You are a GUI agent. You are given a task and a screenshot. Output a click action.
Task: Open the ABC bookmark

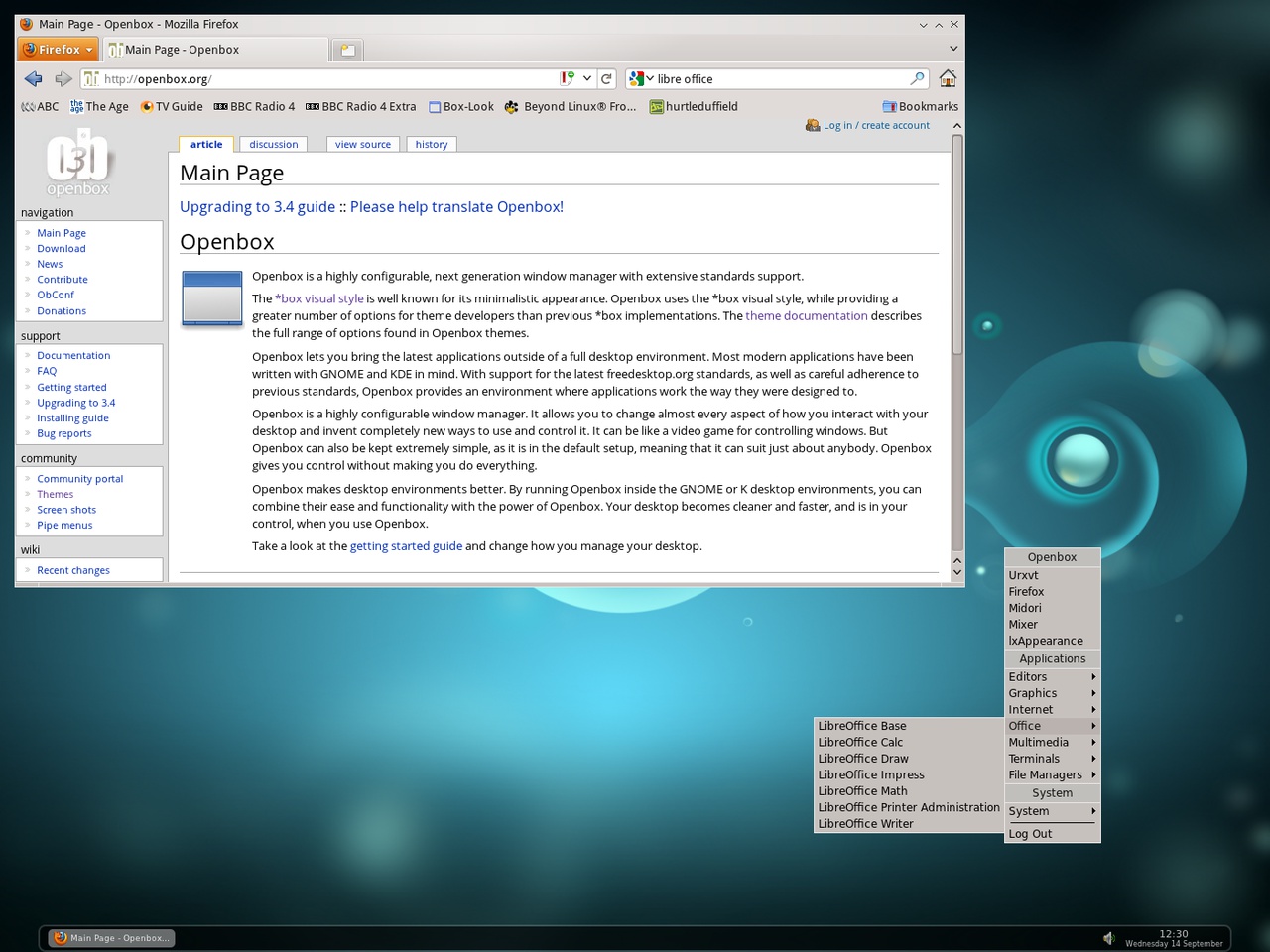pyautogui.click(x=40, y=106)
